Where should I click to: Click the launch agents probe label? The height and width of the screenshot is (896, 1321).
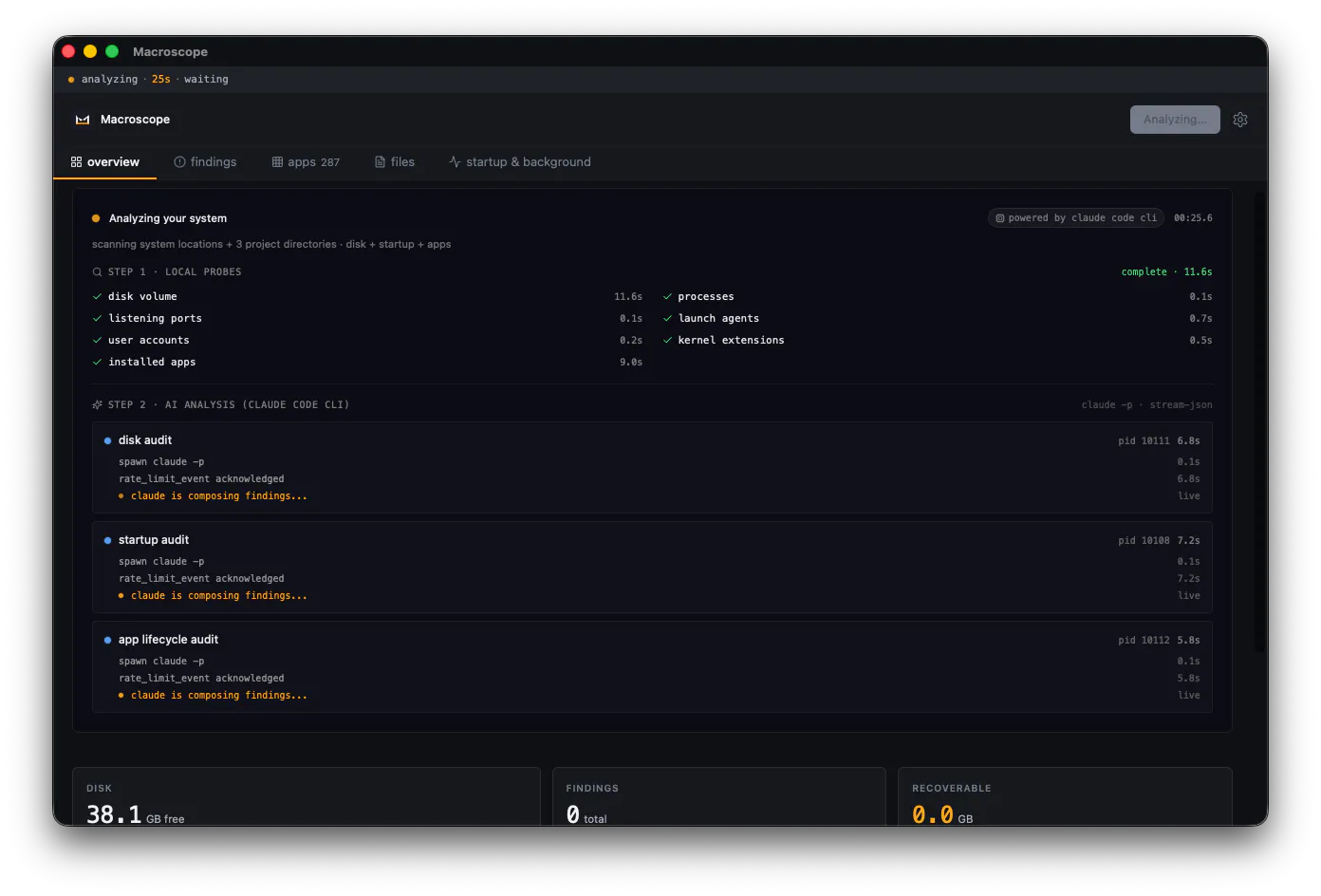tap(718, 319)
